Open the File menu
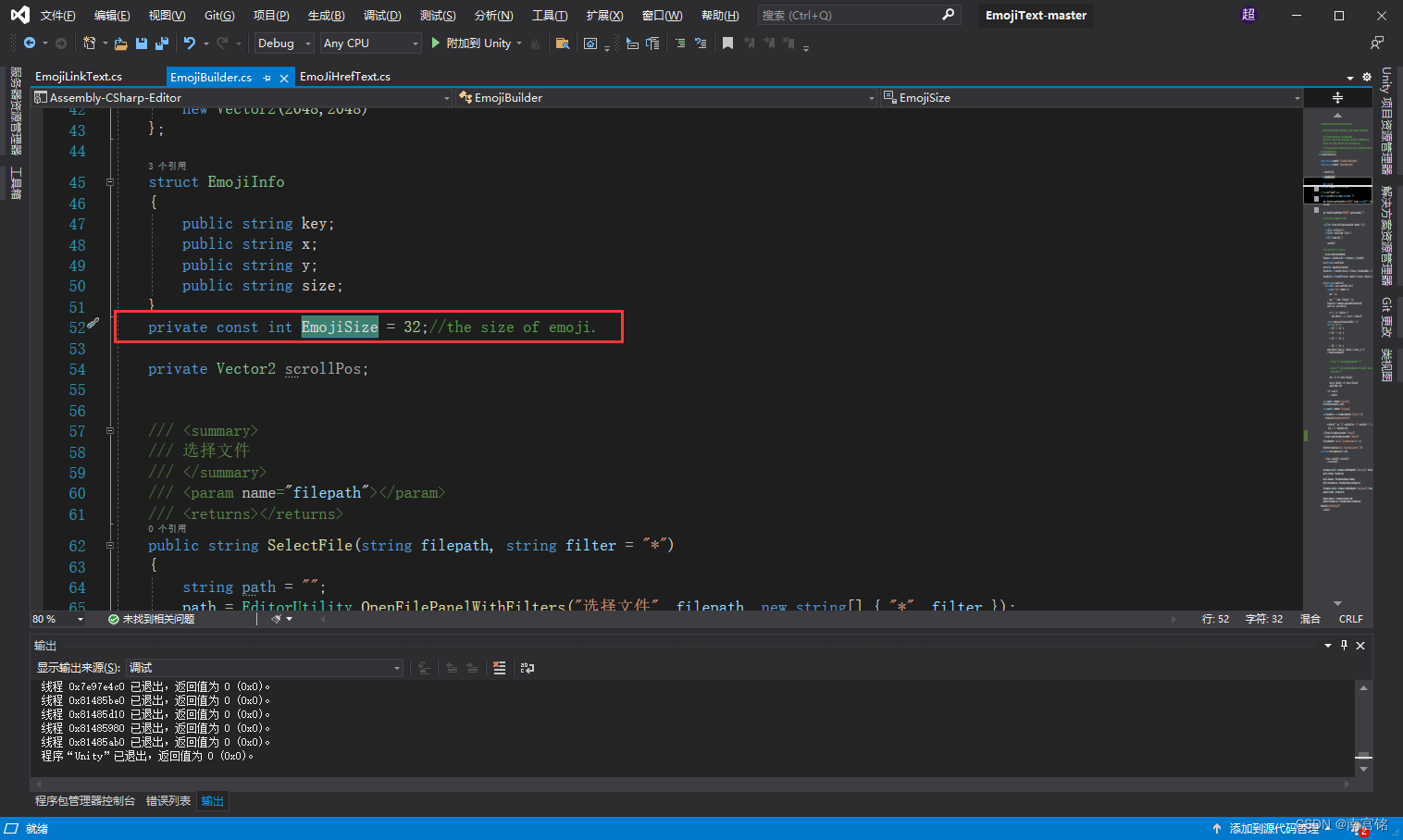 tap(57, 16)
